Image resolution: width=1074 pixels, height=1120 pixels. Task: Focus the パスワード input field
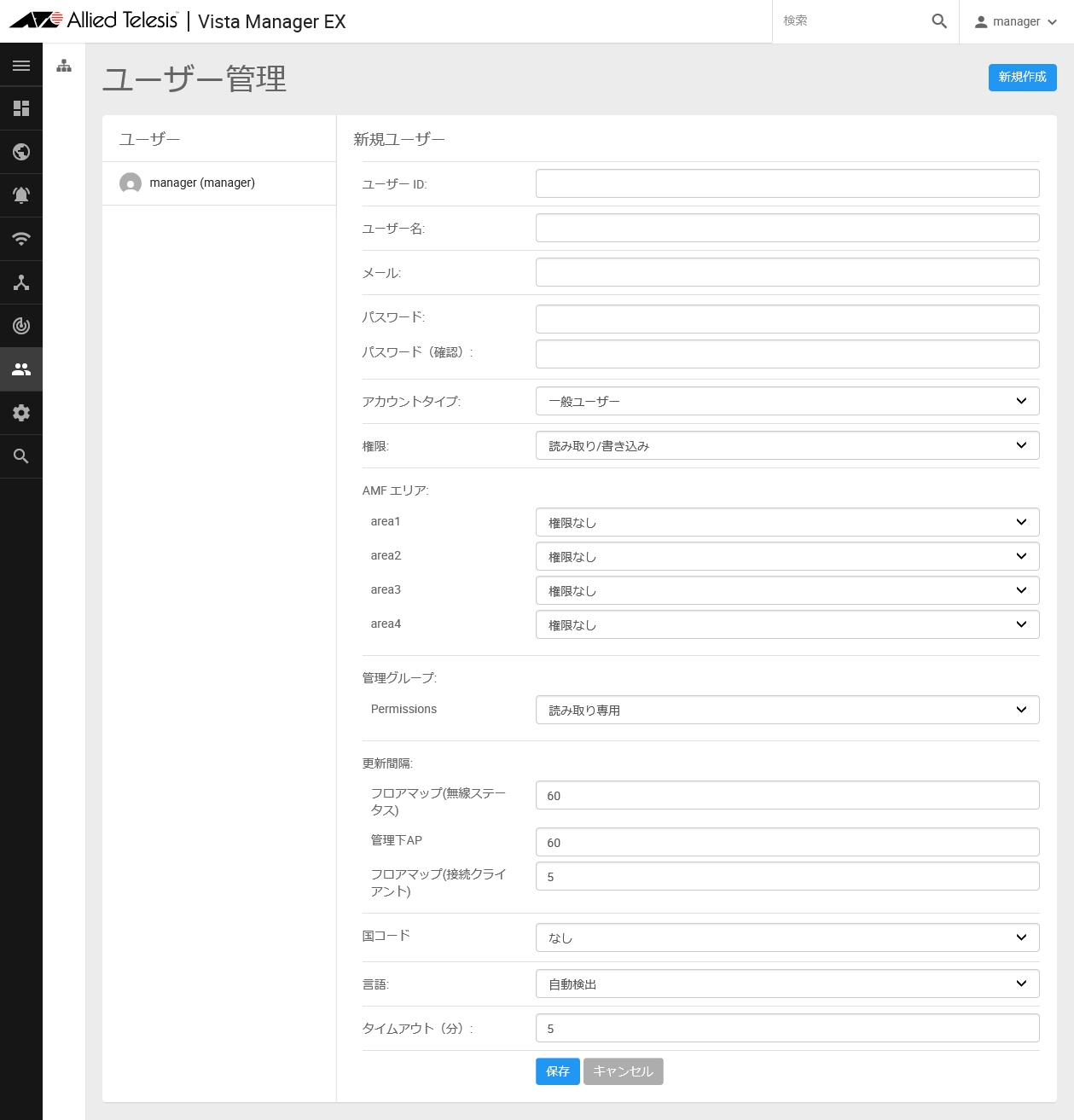tap(787, 319)
